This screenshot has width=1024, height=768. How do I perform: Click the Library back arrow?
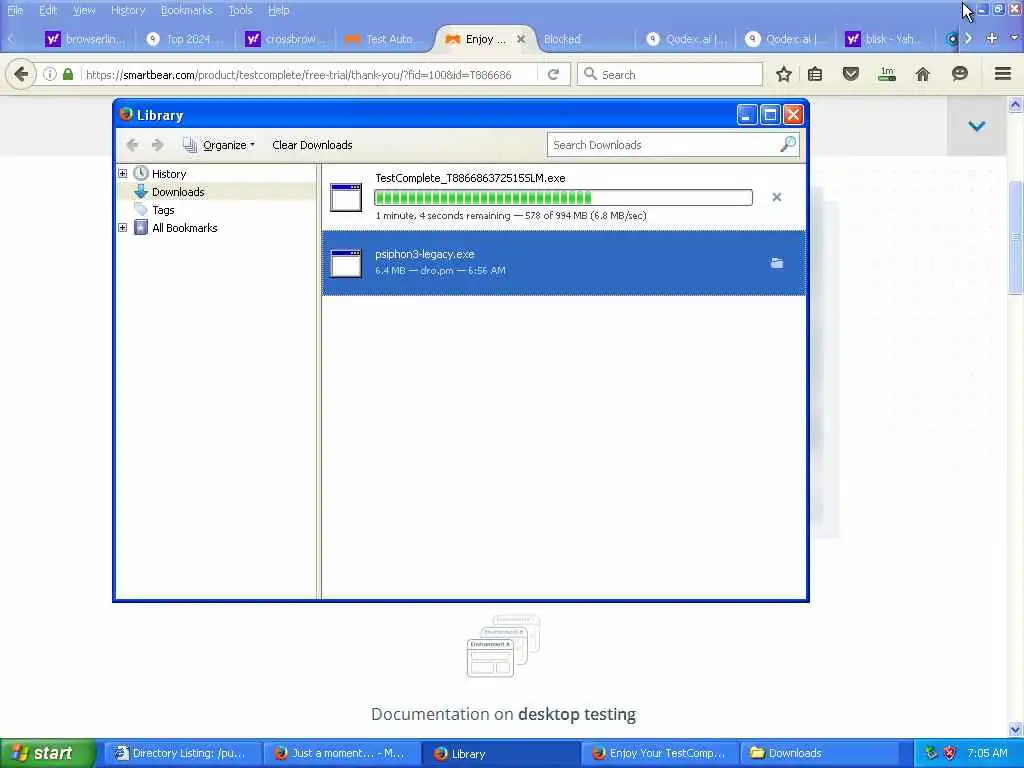tap(132, 145)
